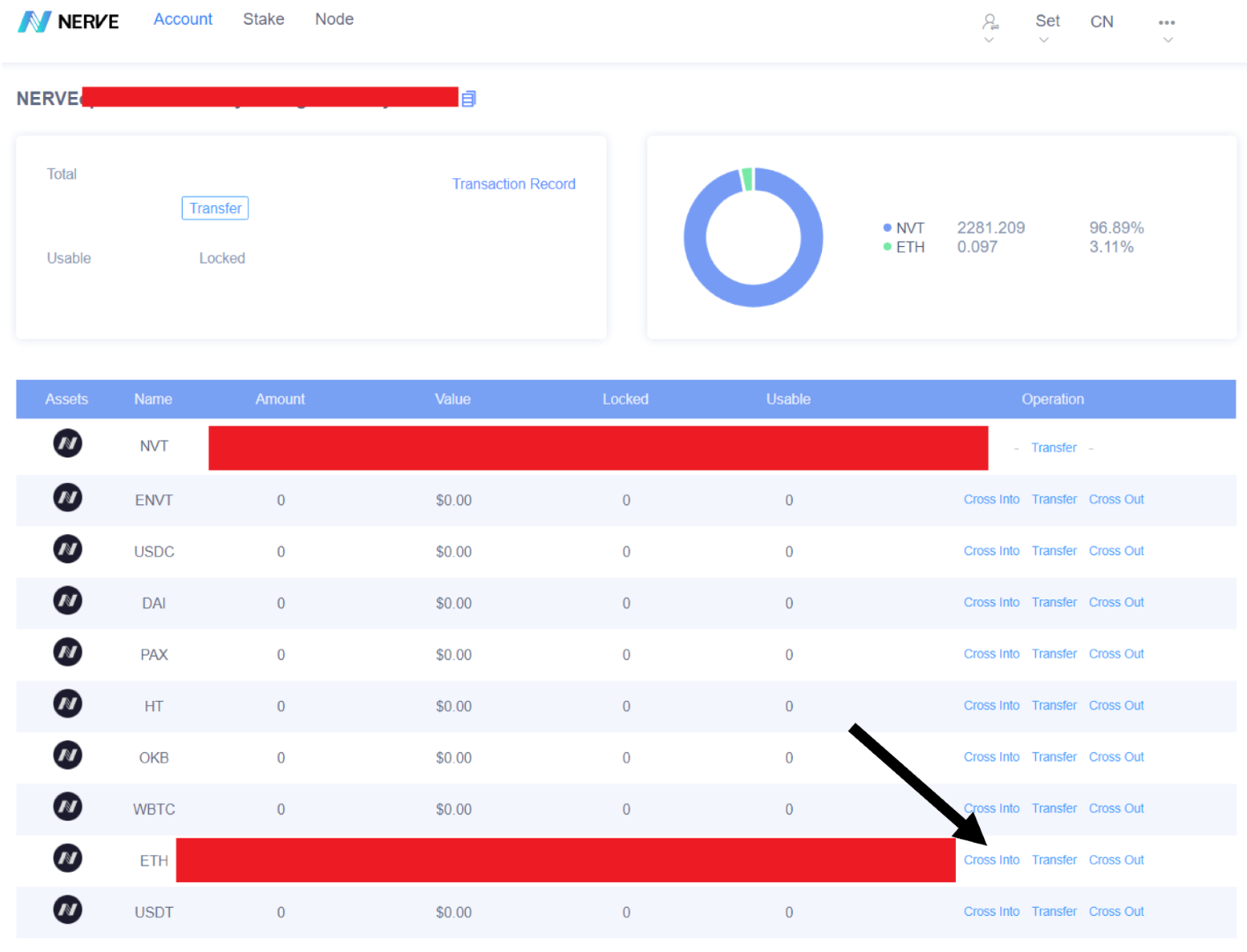The height and width of the screenshot is (952, 1247).
Task: Click Cross Out for DAI
Action: tap(1116, 602)
